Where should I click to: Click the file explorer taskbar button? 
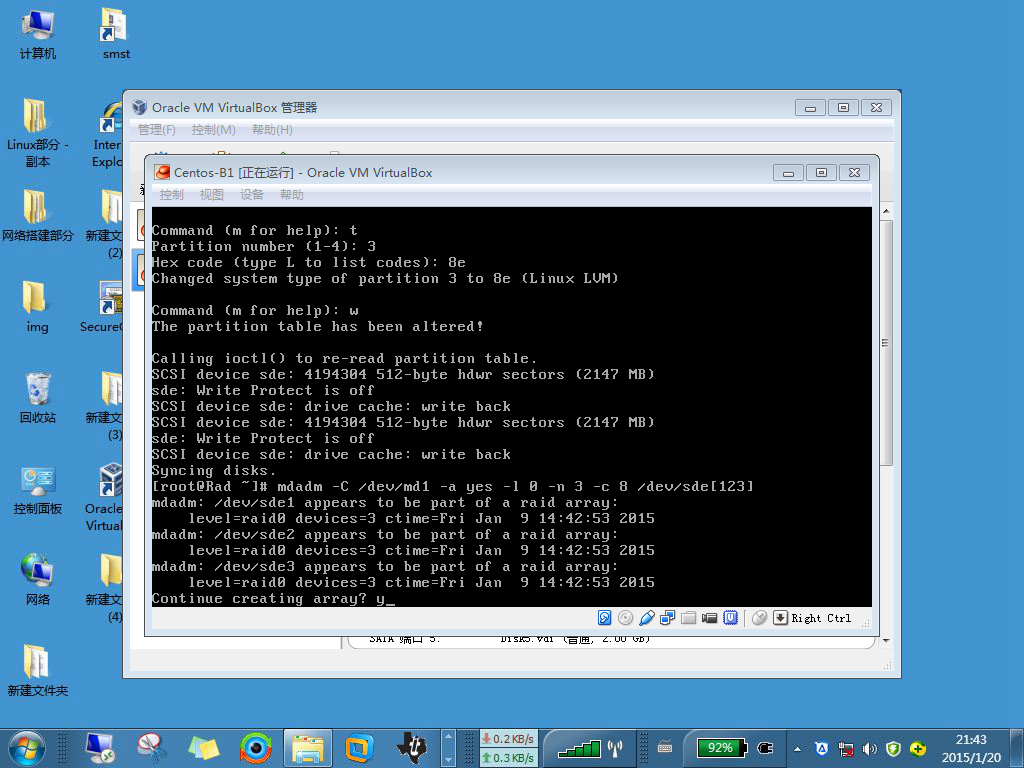308,748
